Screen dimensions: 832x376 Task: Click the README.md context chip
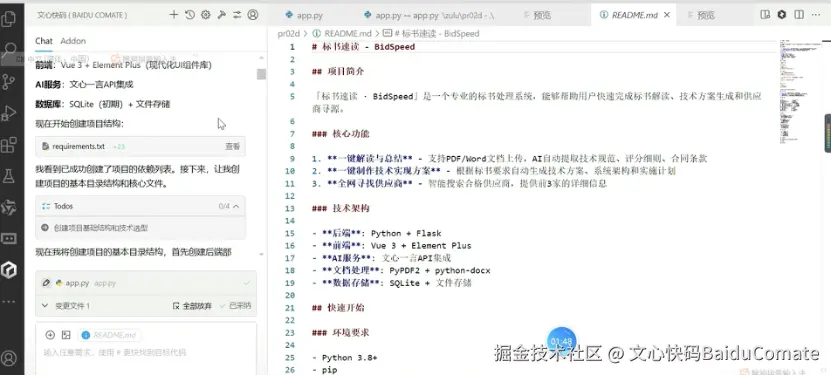109,335
